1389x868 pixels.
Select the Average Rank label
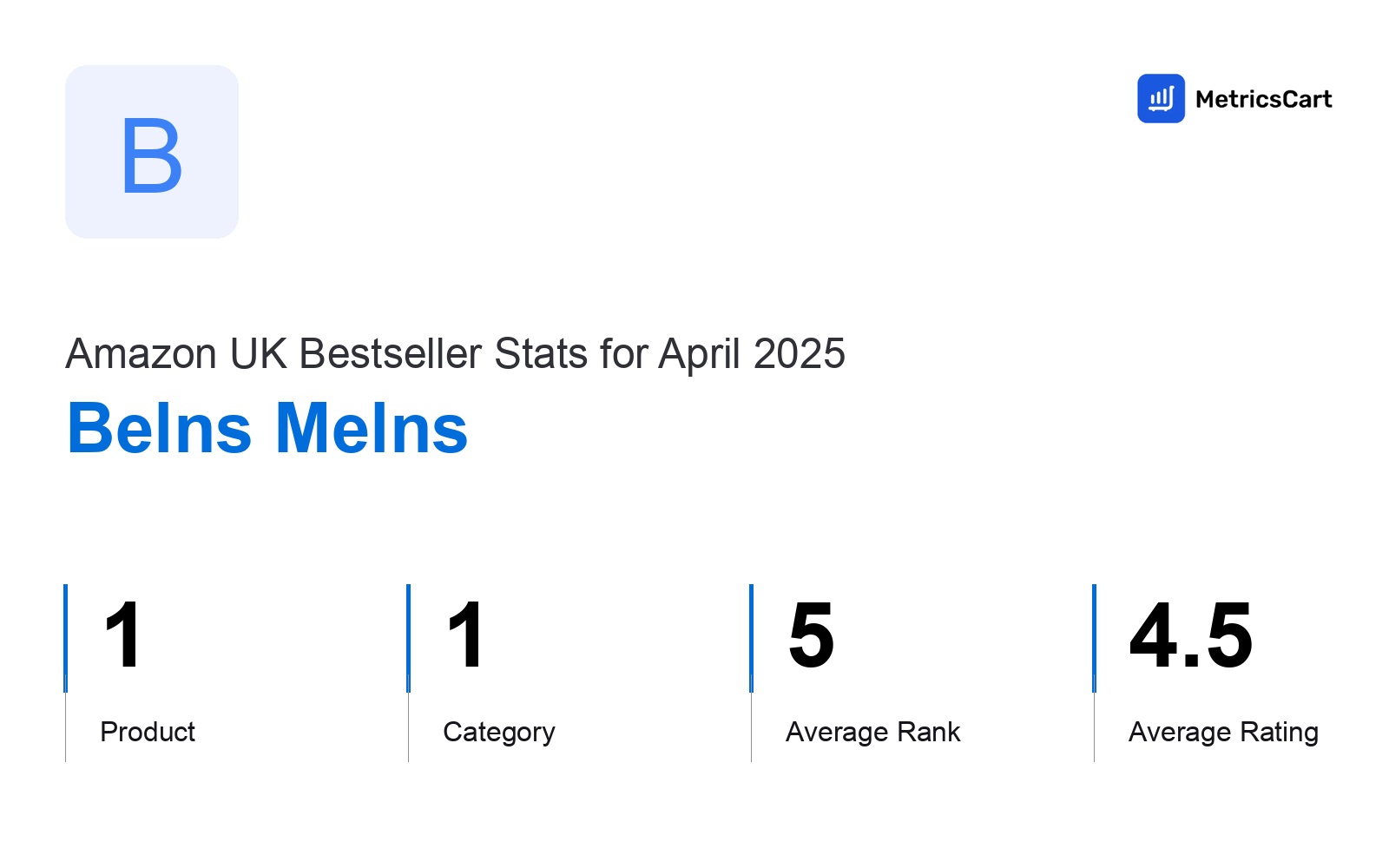[x=872, y=732]
